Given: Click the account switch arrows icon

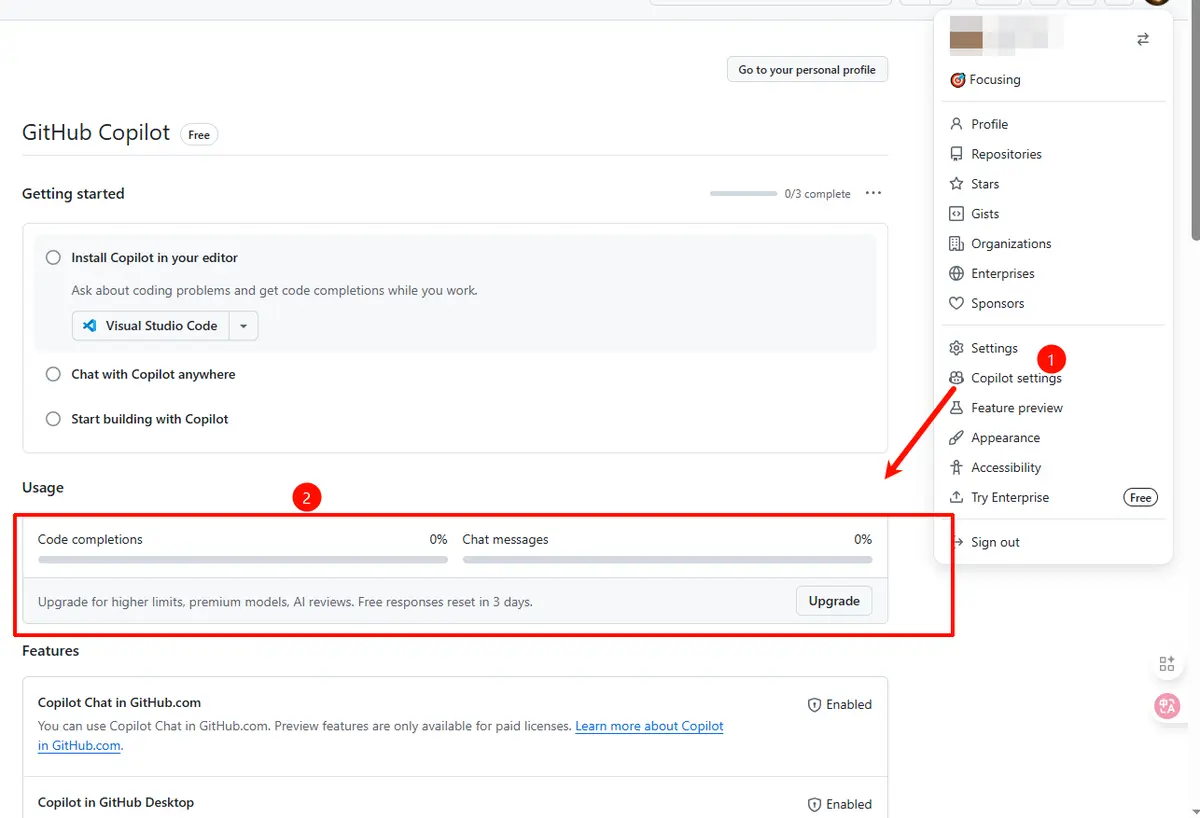Looking at the screenshot, I should (1143, 39).
